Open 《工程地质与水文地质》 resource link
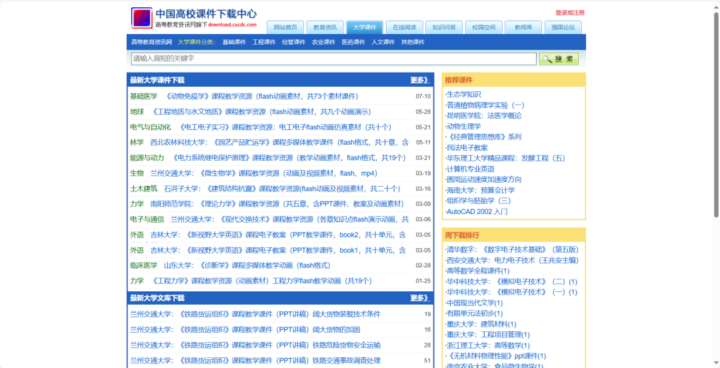 pos(261,112)
